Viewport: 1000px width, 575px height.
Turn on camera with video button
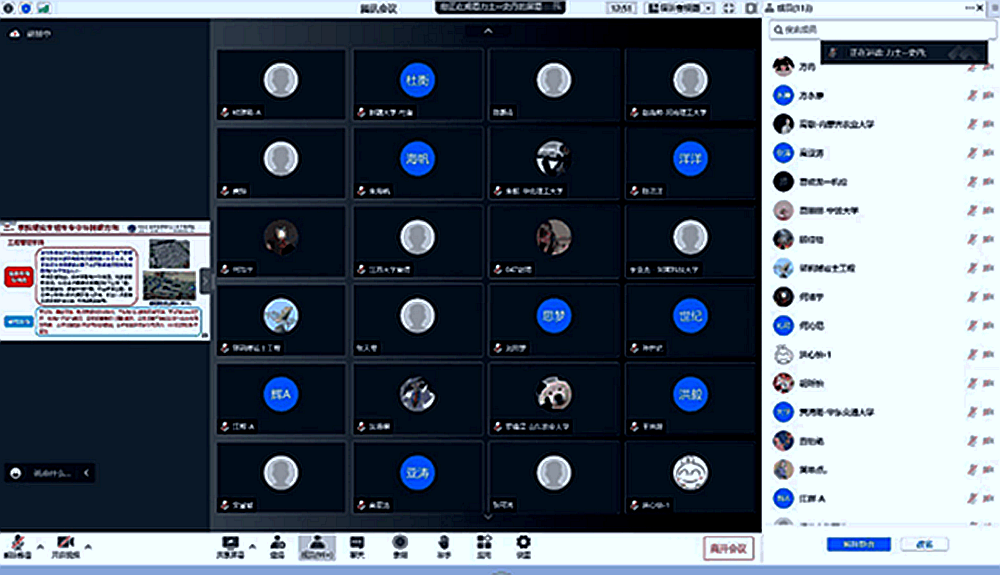tap(65, 543)
